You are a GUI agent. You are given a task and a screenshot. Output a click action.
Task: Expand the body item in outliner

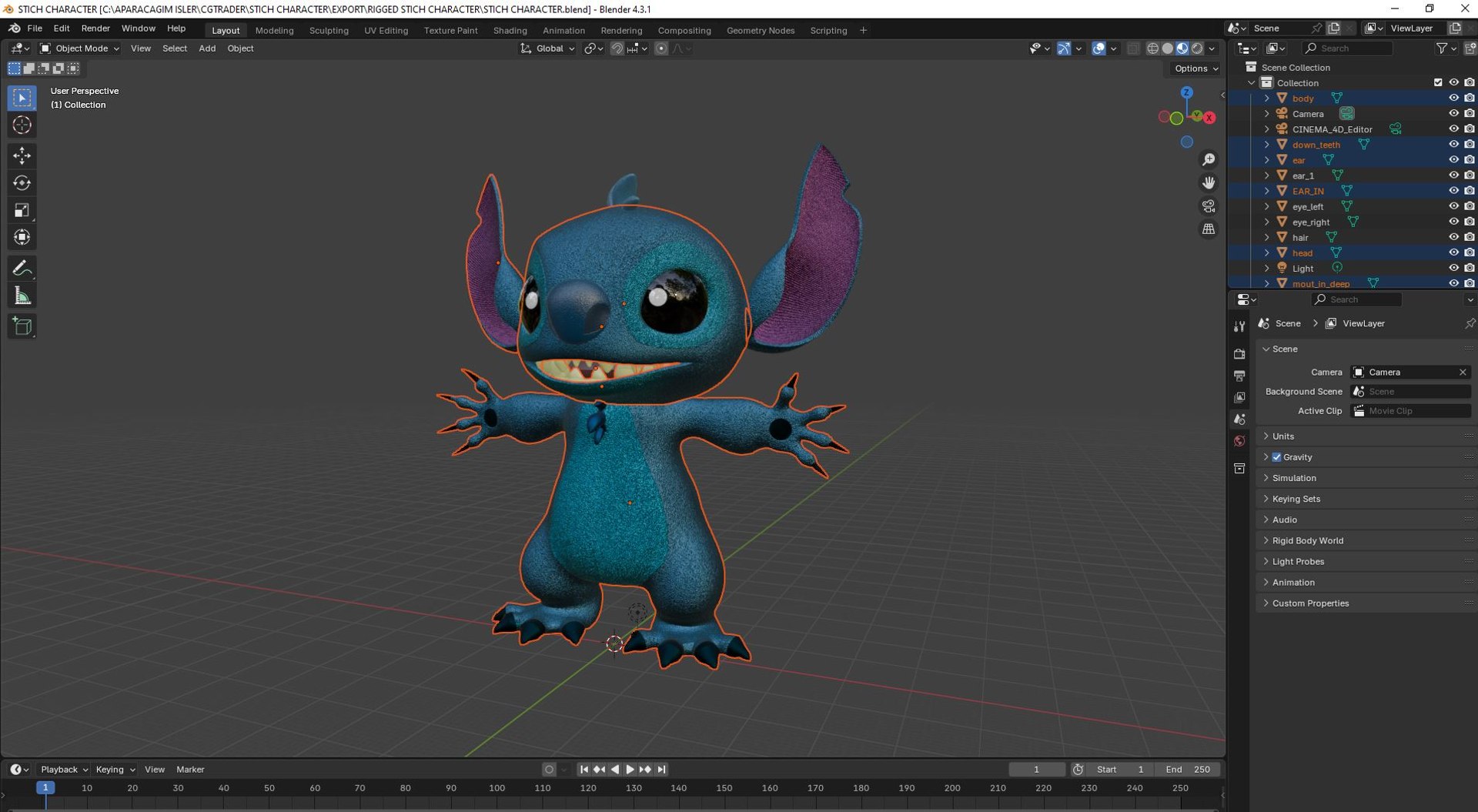[1267, 98]
